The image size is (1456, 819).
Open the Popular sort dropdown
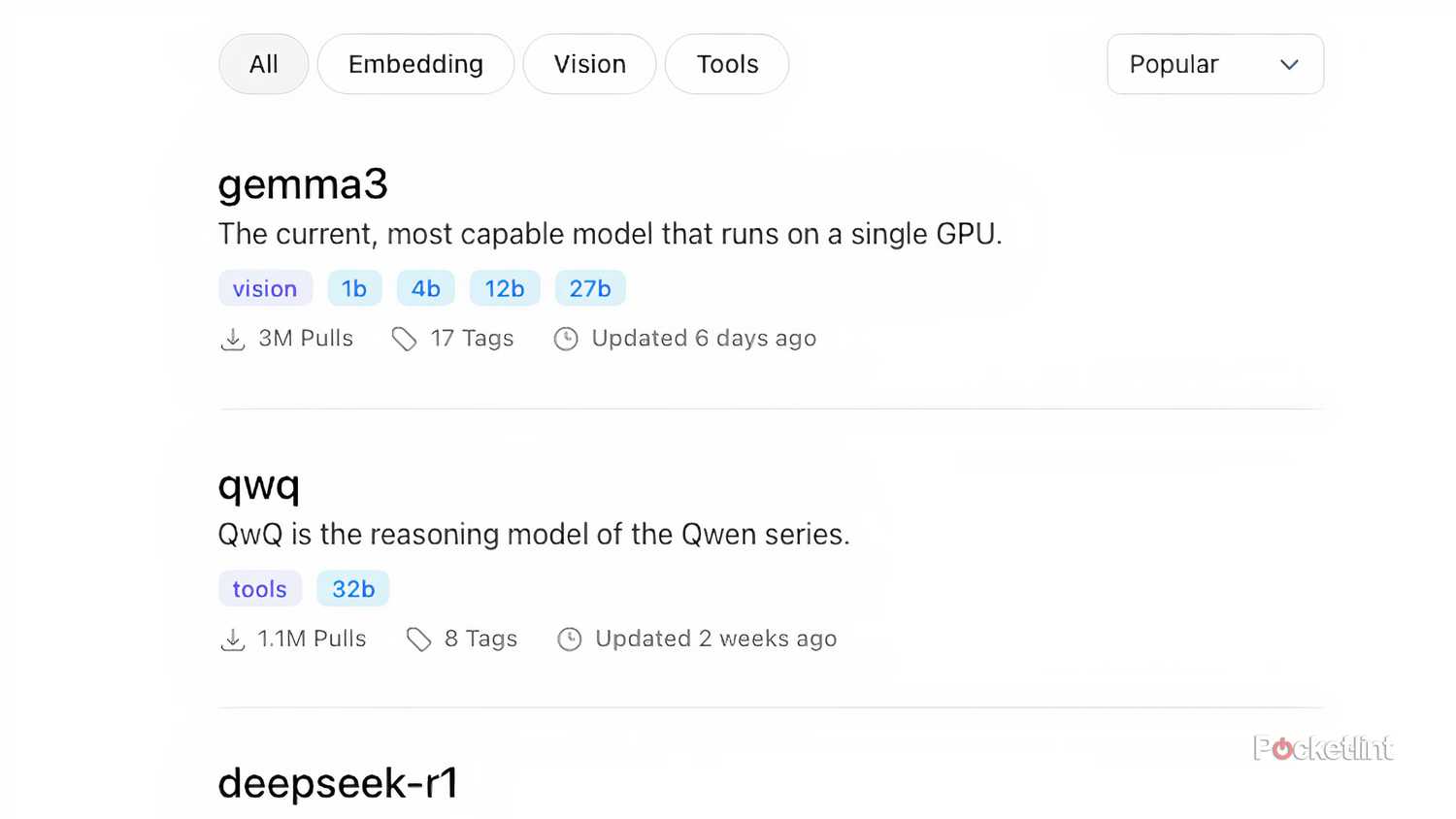[1214, 64]
